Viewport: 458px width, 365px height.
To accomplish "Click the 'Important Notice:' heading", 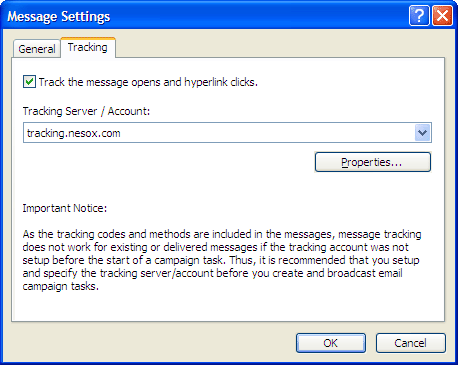I will [x=65, y=208].
